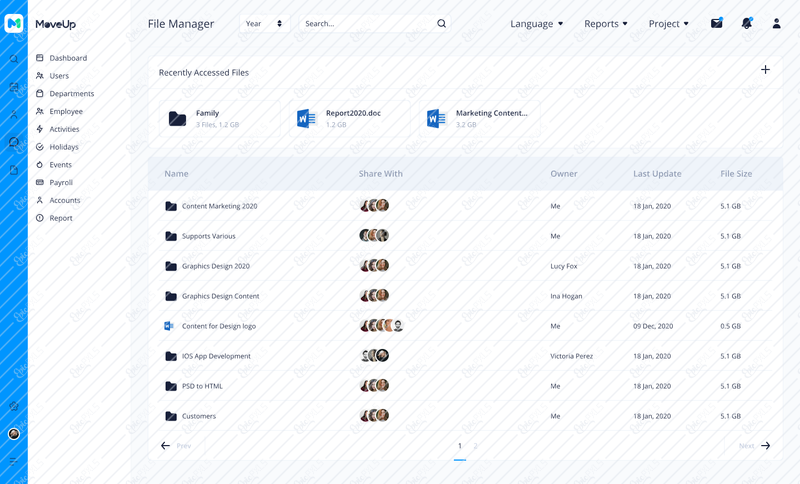Open Events in the side menu
Image resolution: width=800 pixels, height=484 pixels.
[54, 165]
